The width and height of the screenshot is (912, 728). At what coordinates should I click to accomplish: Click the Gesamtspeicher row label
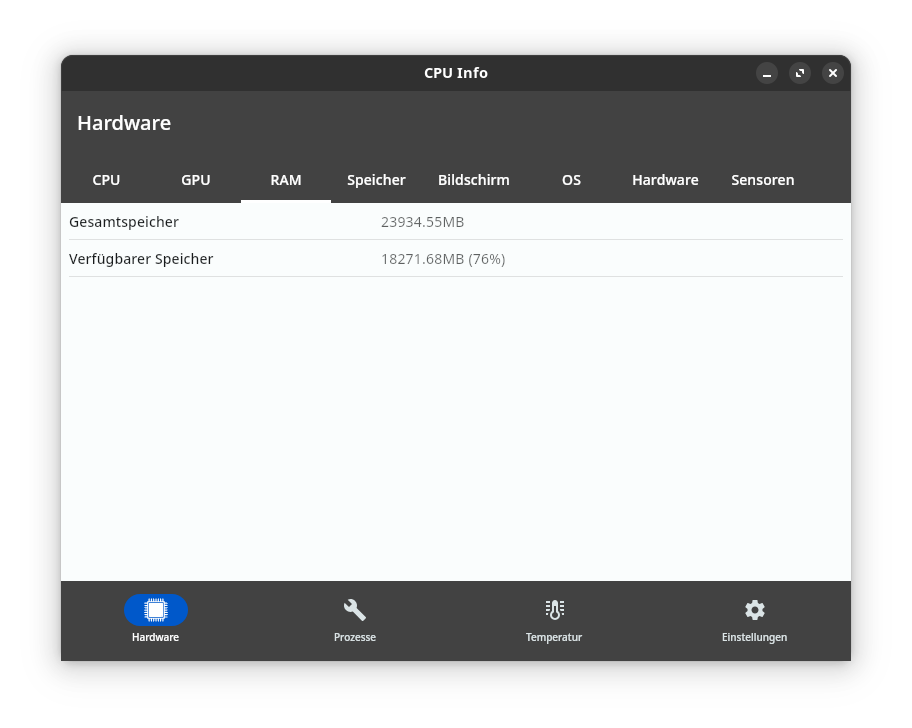[x=124, y=222]
